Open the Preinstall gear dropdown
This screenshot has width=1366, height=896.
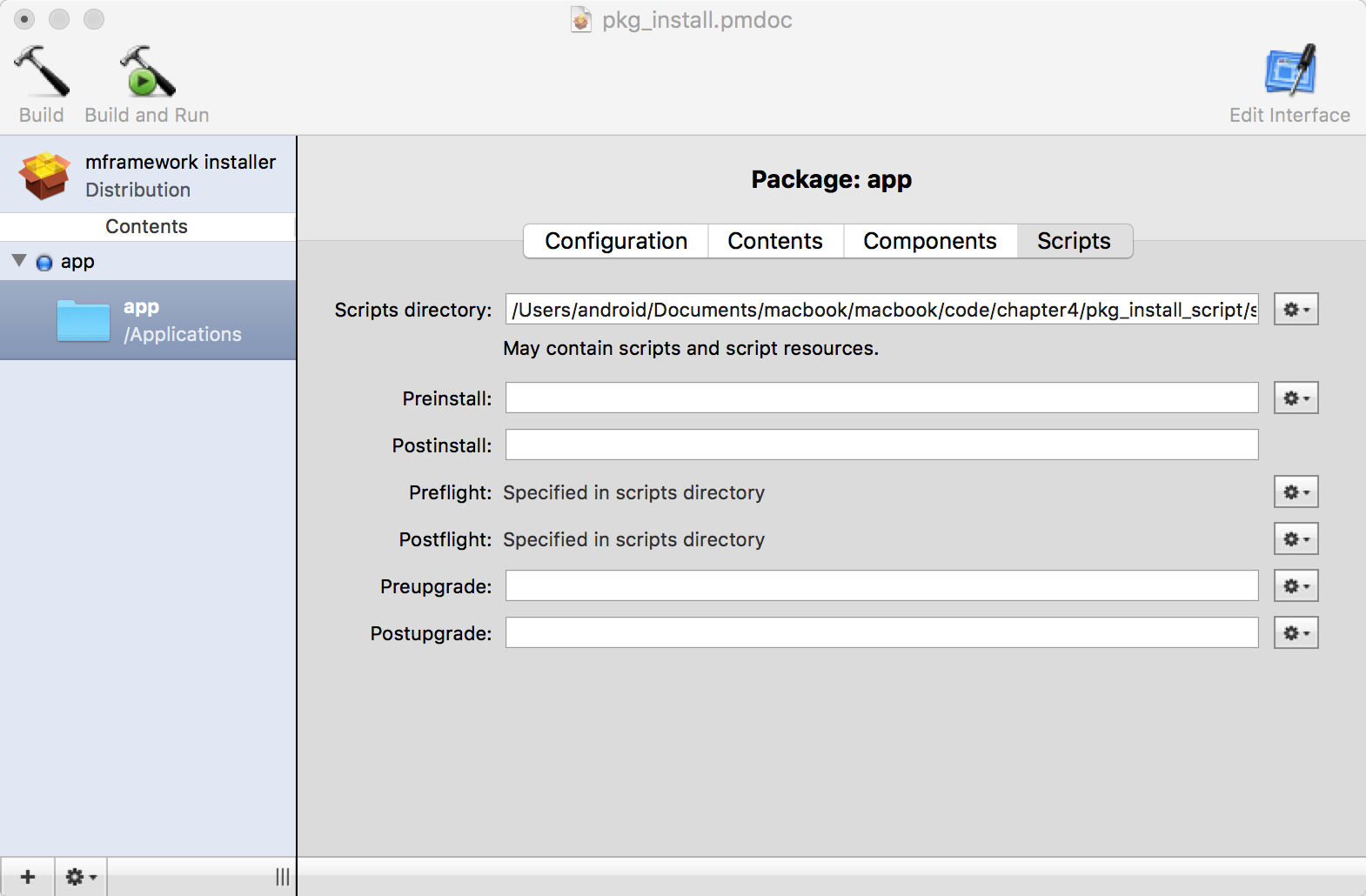click(x=1296, y=398)
